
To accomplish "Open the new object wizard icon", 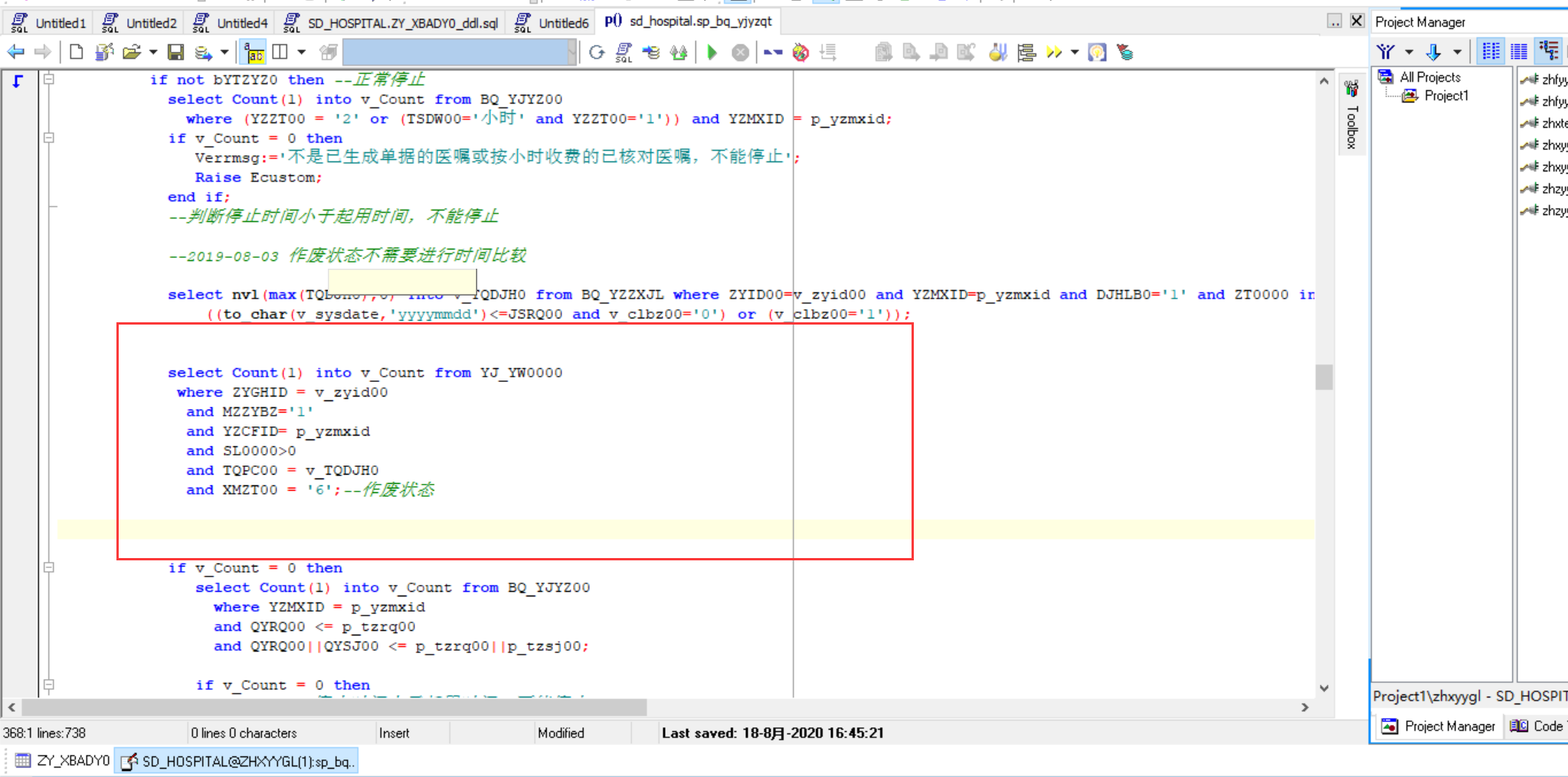I will [x=103, y=52].
